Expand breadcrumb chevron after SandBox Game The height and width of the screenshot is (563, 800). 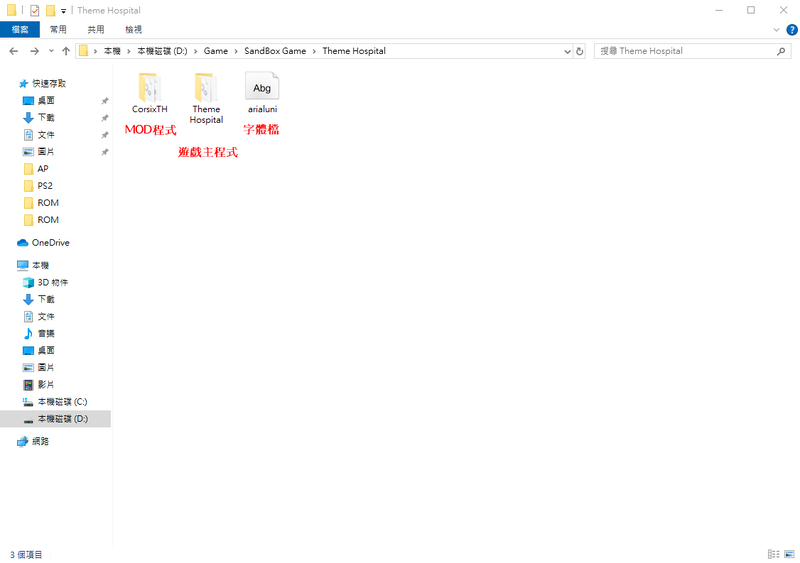click(x=314, y=51)
